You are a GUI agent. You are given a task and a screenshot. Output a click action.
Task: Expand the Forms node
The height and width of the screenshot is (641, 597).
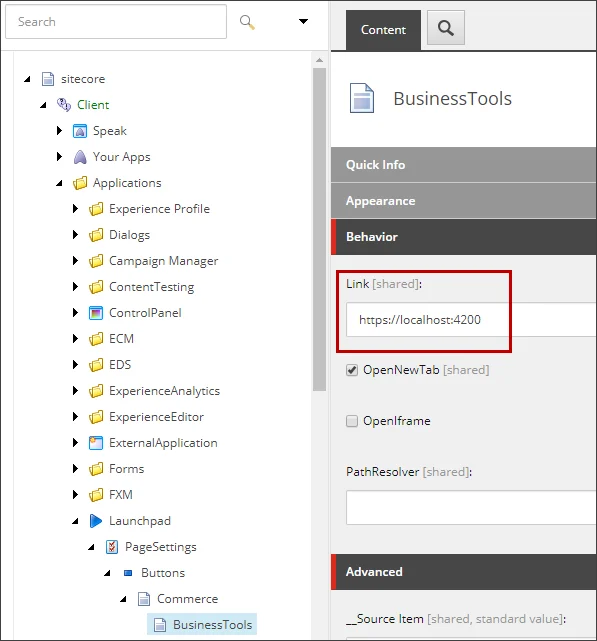[75, 468]
